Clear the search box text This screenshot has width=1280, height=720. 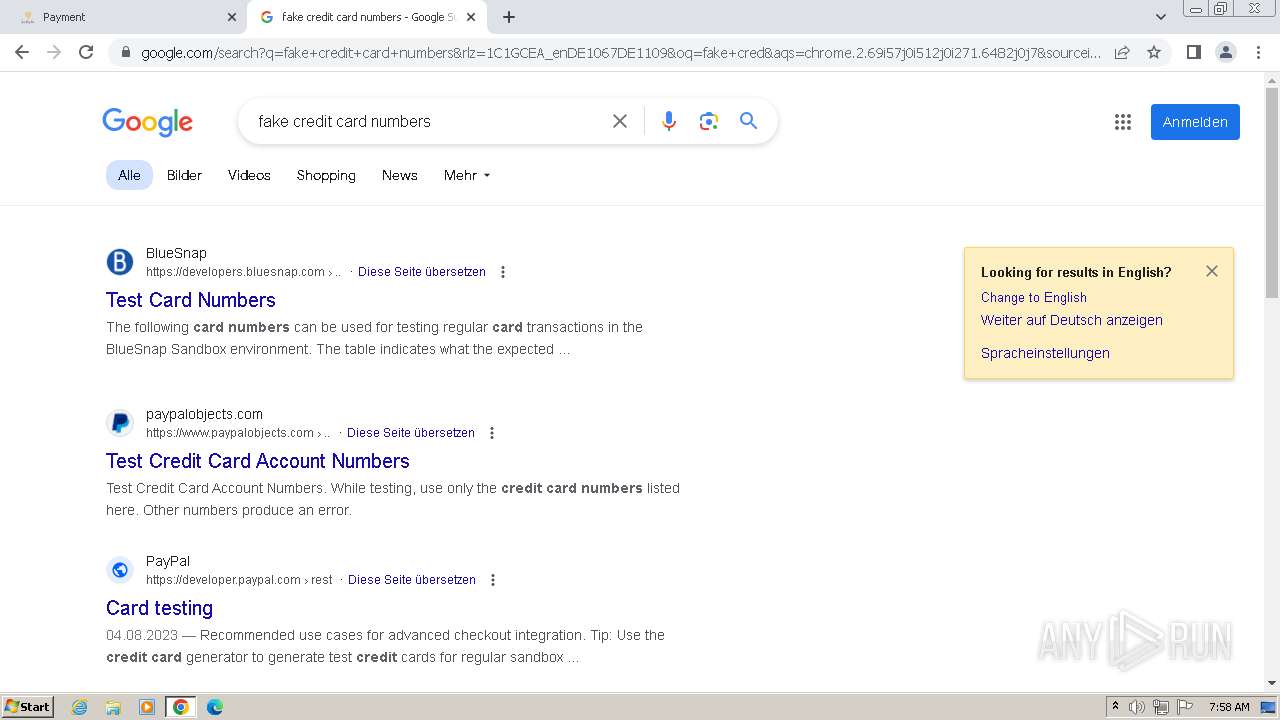tap(620, 121)
